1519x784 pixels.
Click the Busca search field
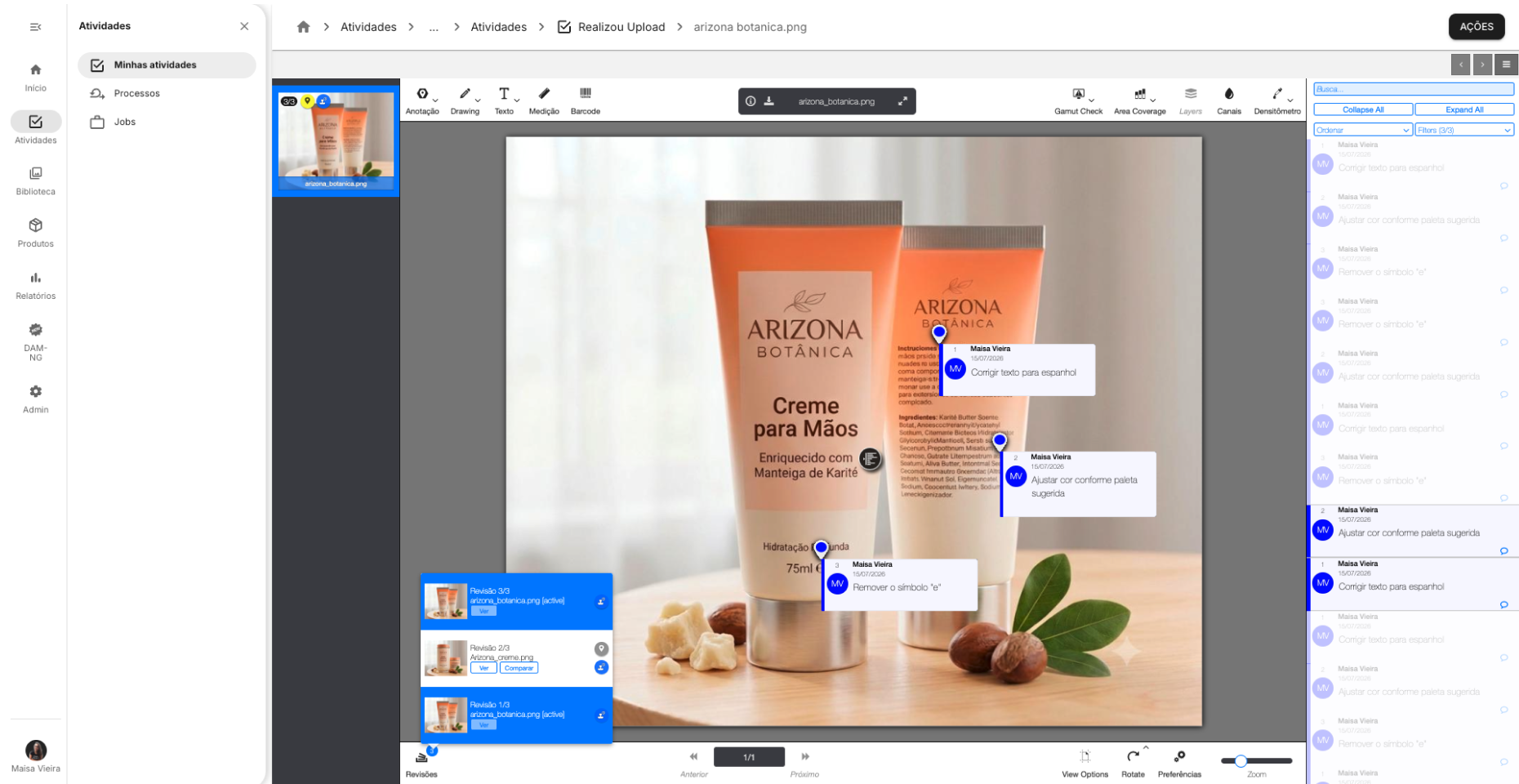(x=1414, y=89)
